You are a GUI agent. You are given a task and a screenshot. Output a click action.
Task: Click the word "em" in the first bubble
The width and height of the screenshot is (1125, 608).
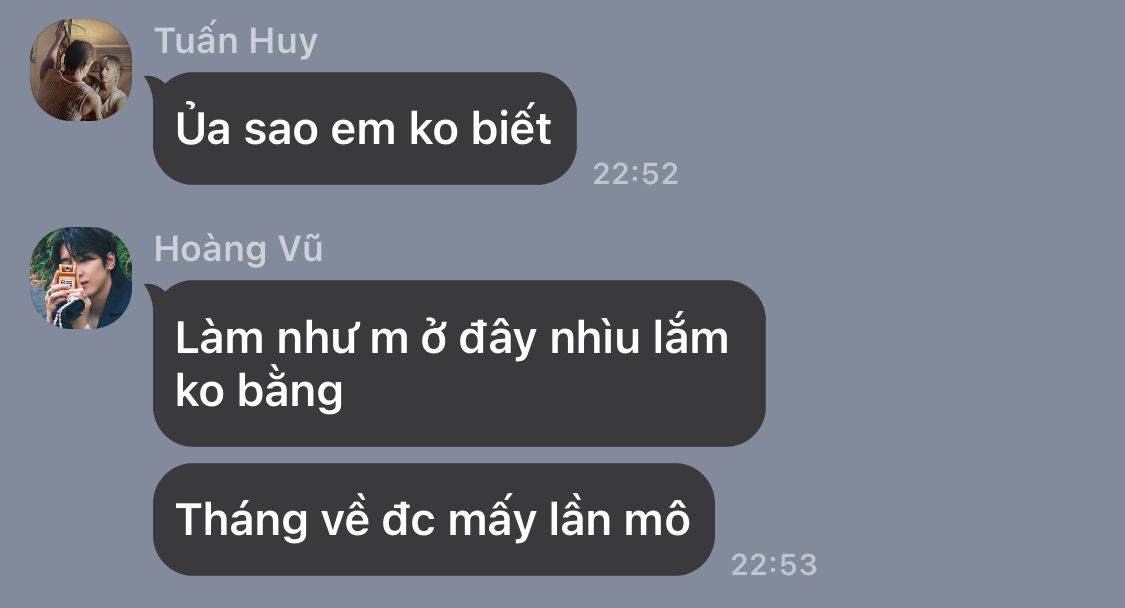tap(363, 131)
